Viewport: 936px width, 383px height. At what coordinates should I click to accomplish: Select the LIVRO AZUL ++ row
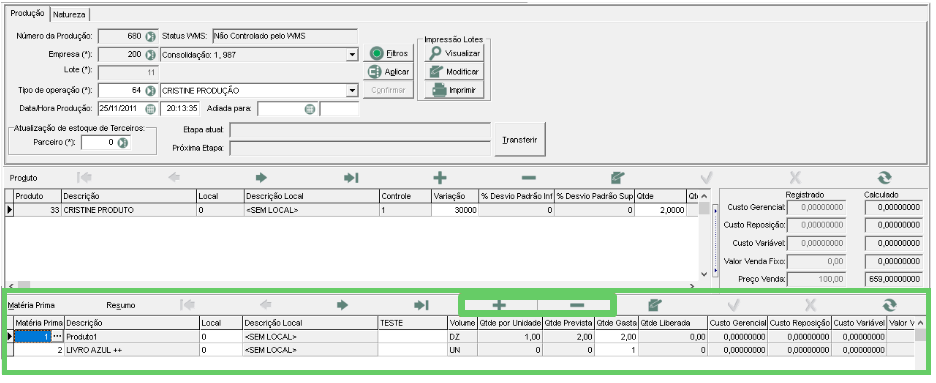click(x=460, y=350)
